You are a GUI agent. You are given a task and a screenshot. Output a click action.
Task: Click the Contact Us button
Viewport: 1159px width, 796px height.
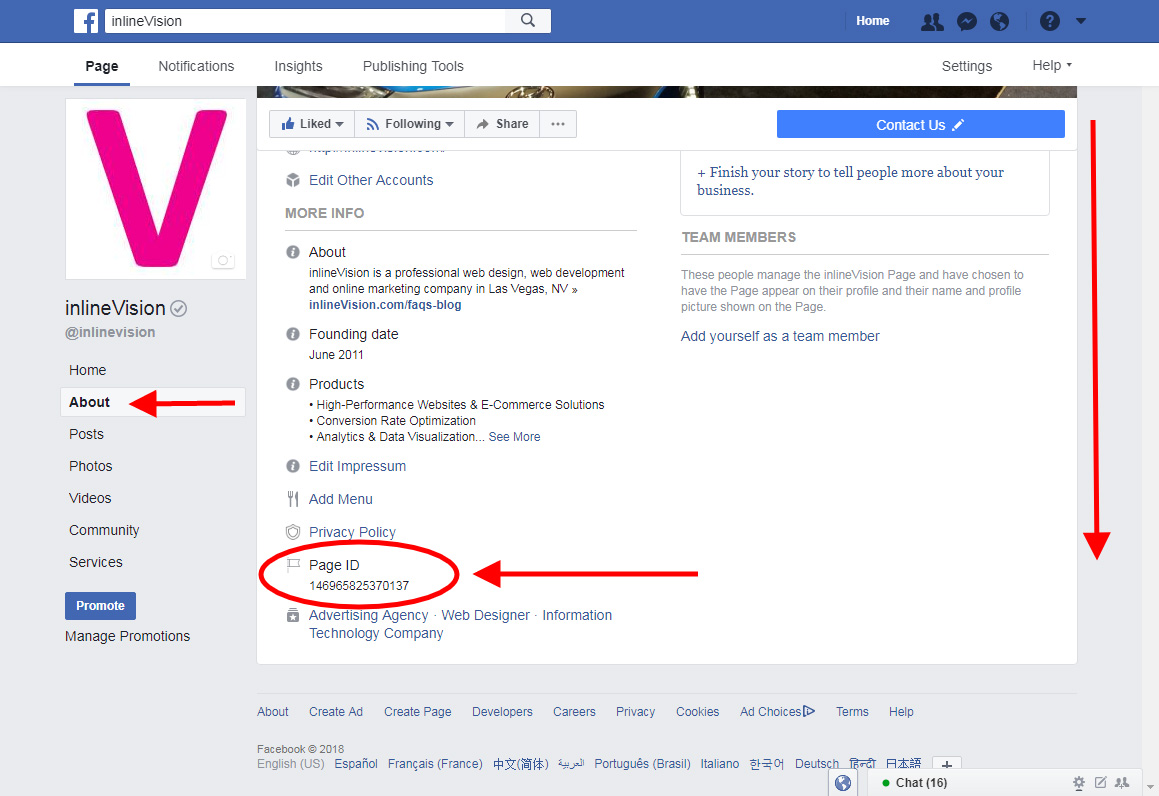click(920, 124)
